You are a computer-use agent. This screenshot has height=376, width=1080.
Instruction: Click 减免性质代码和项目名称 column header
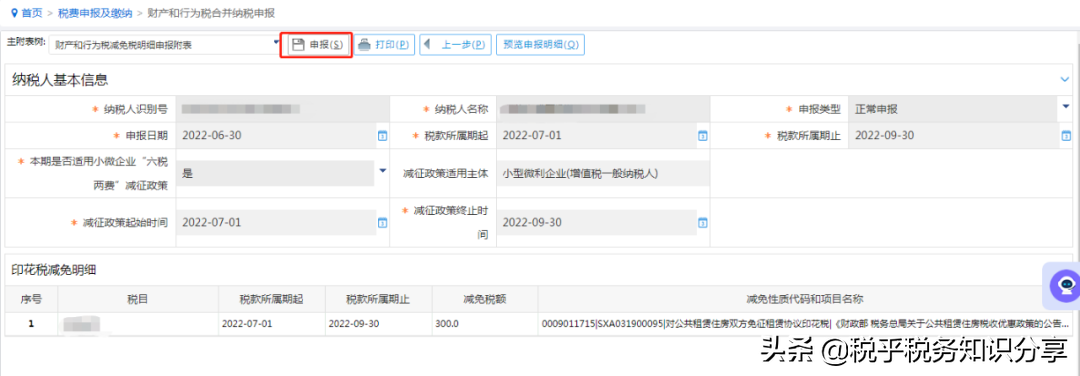(x=805, y=300)
